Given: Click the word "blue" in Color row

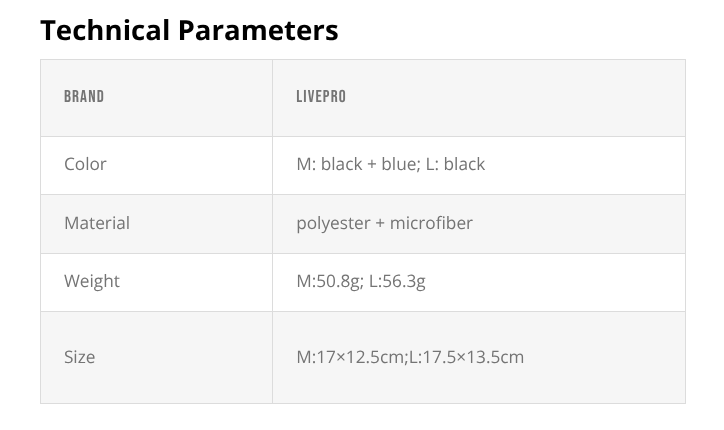Looking at the screenshot, I should [x=400, y=164].
